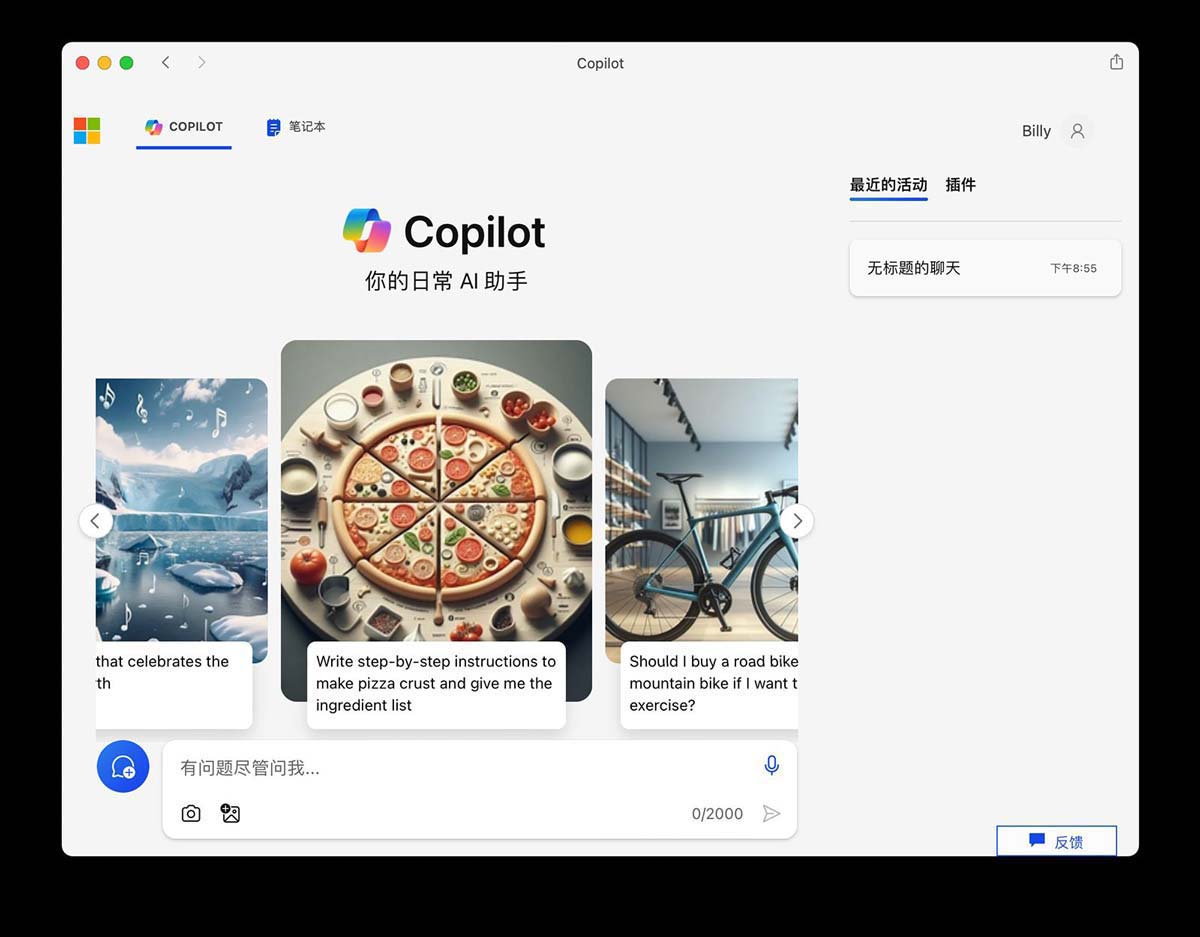Open the Billy profile avatar

[1077, 131]
